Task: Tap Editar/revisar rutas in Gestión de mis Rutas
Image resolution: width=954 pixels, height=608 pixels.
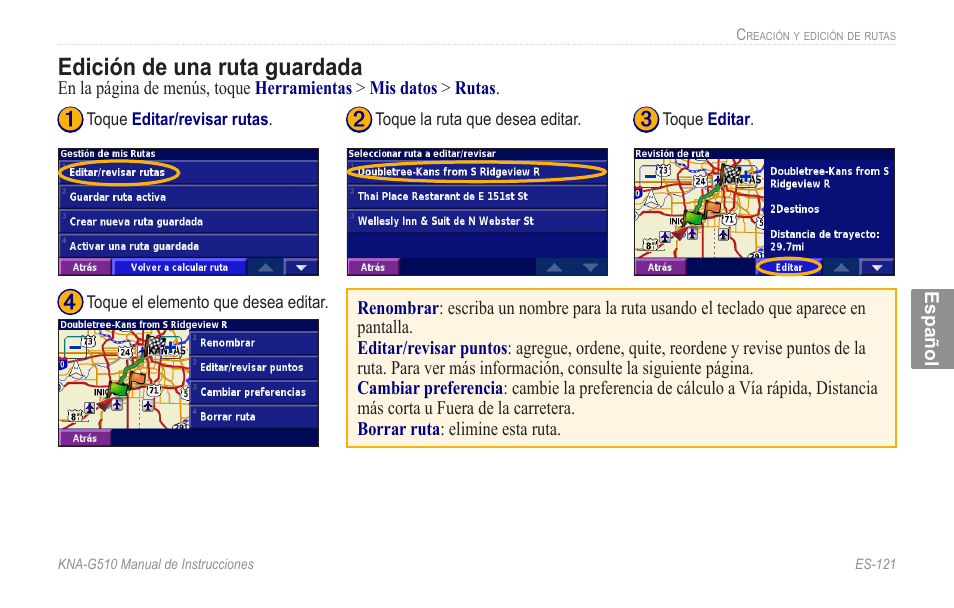Action: (189, 172)
